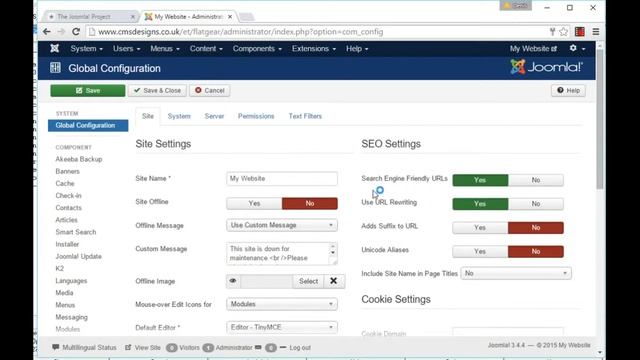Switch to the Server tab
640x360 pixels.
pyautogui.click(x=214, y=116)
